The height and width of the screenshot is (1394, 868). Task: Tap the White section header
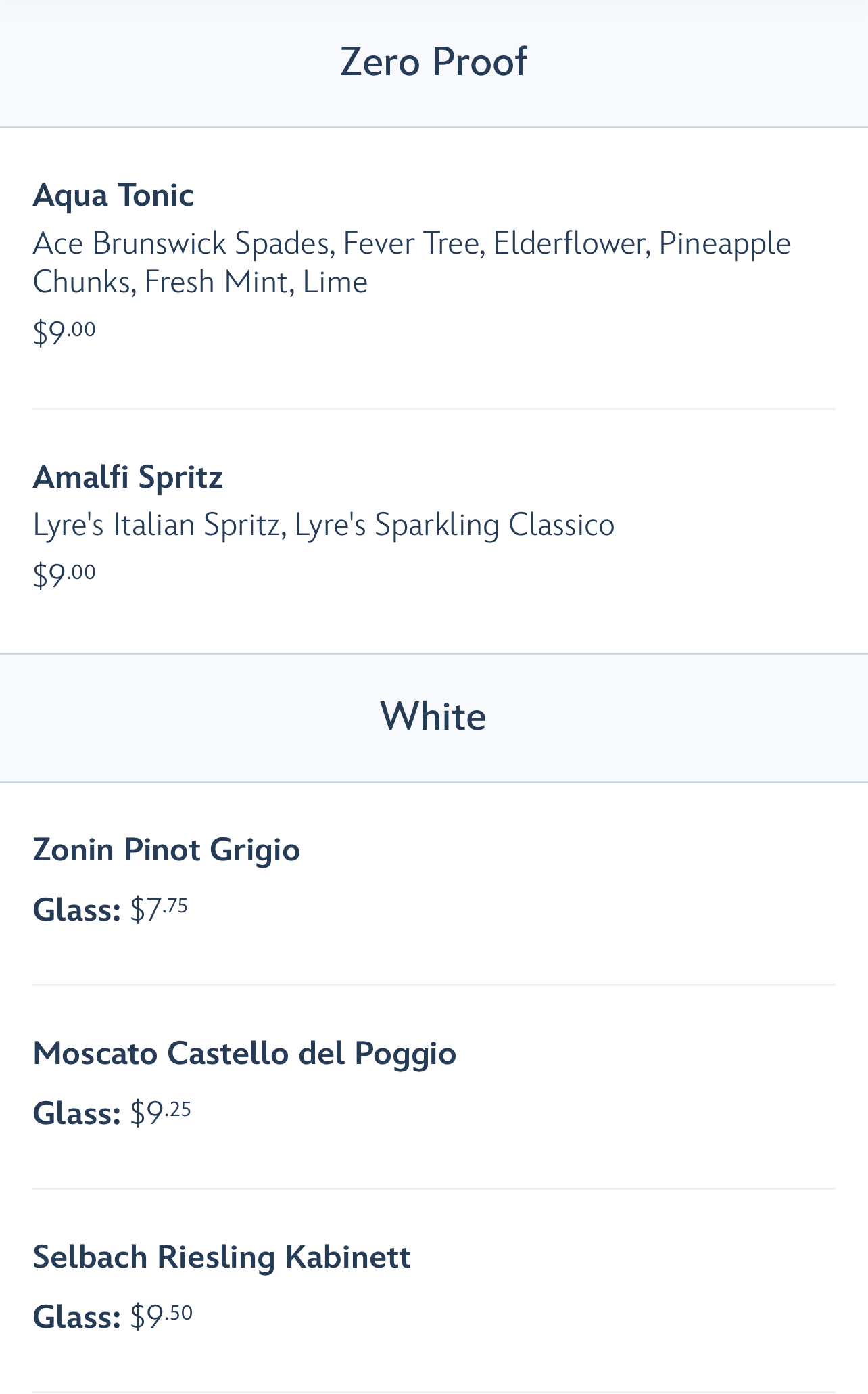(433, 716)
